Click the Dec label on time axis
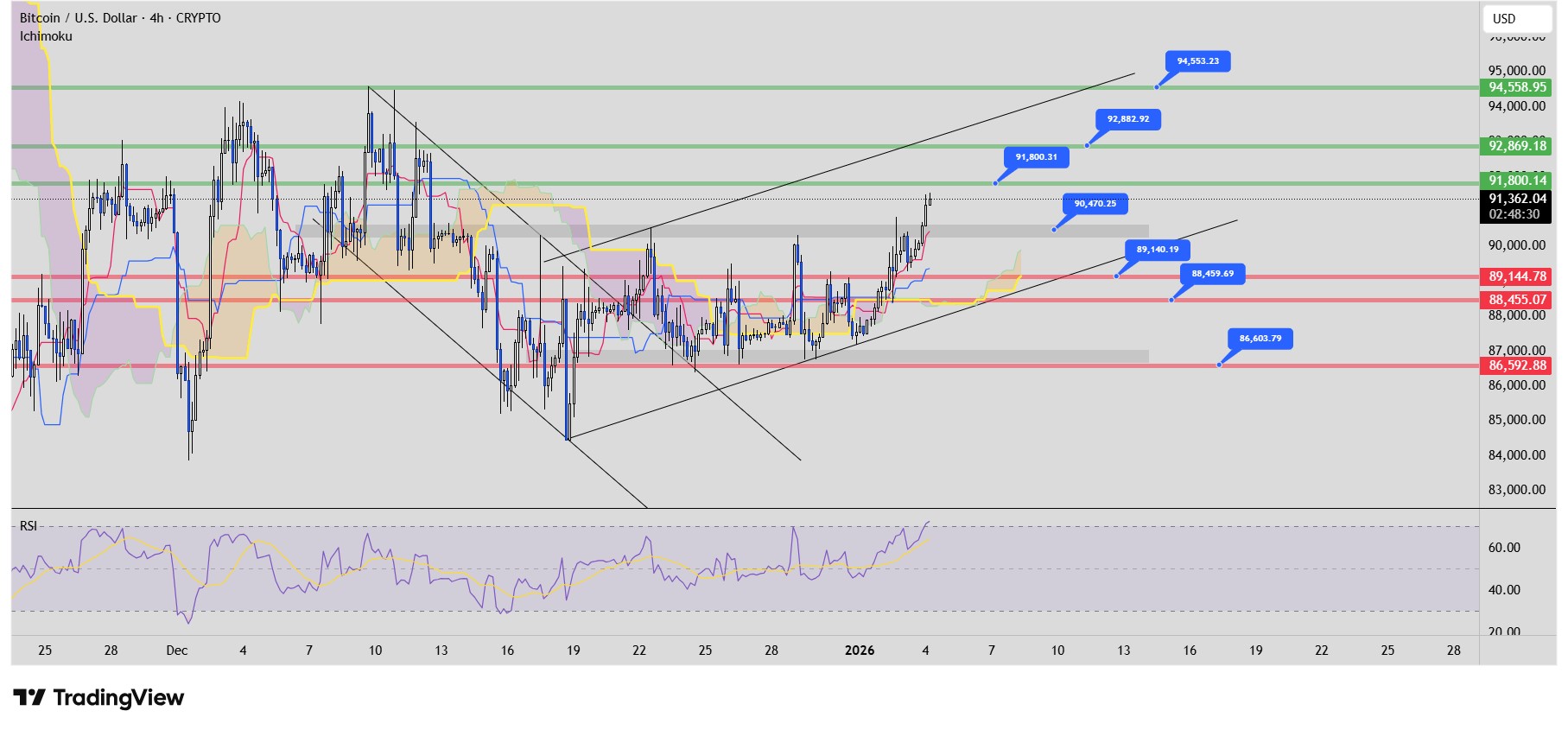Screen dimensions: 1568x730 (176, 651)
